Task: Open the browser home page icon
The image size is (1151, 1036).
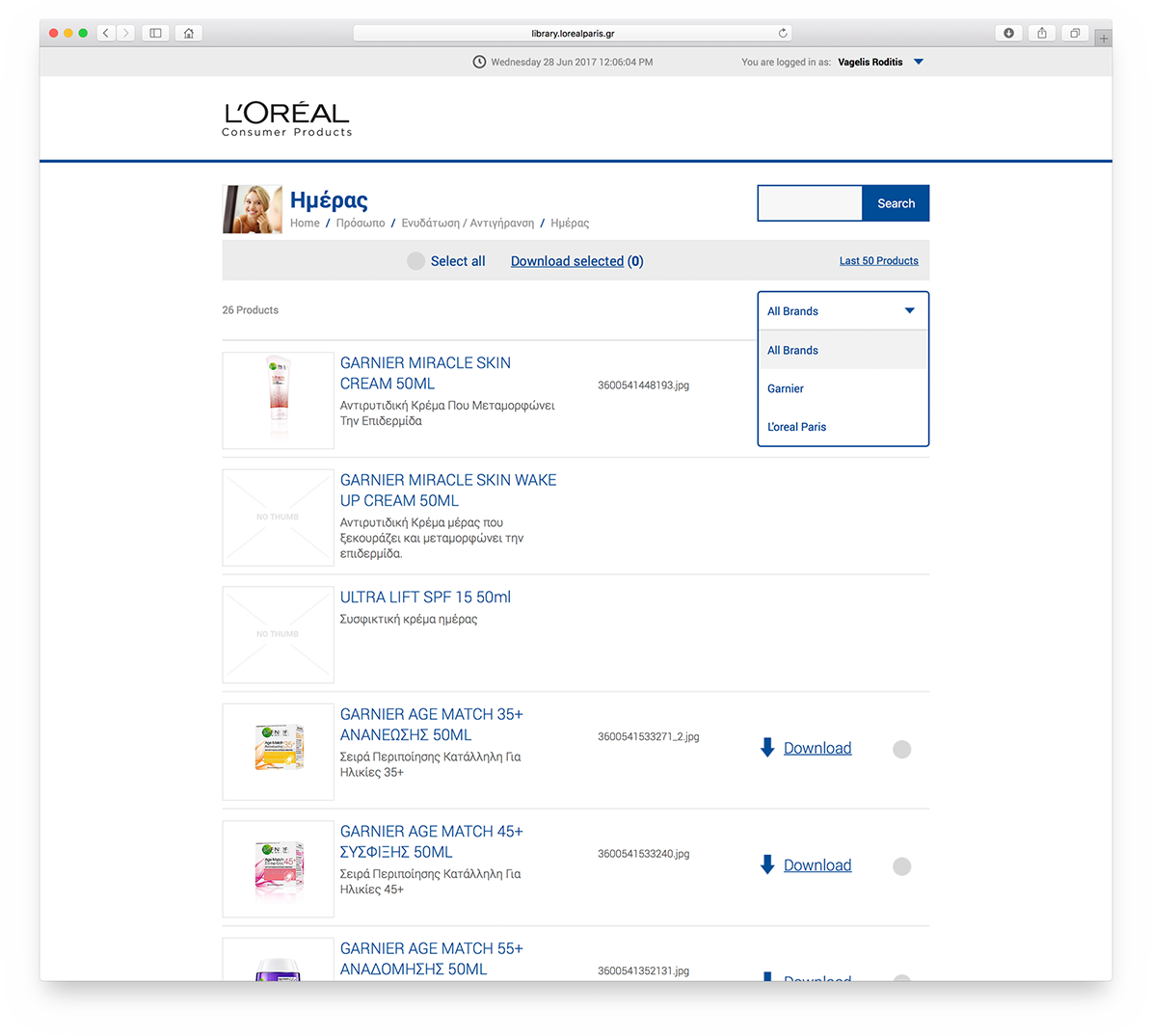Action: tap(189, 33)
